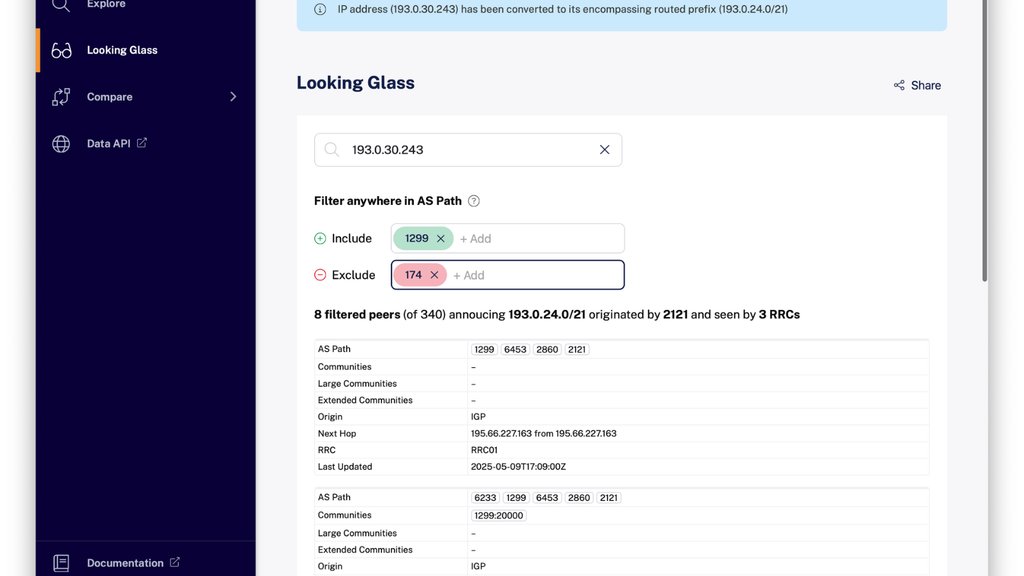Click the search magnifier icon in input
The width and height of the screenshot is (1024, 576).
click(x=332, y=150)
